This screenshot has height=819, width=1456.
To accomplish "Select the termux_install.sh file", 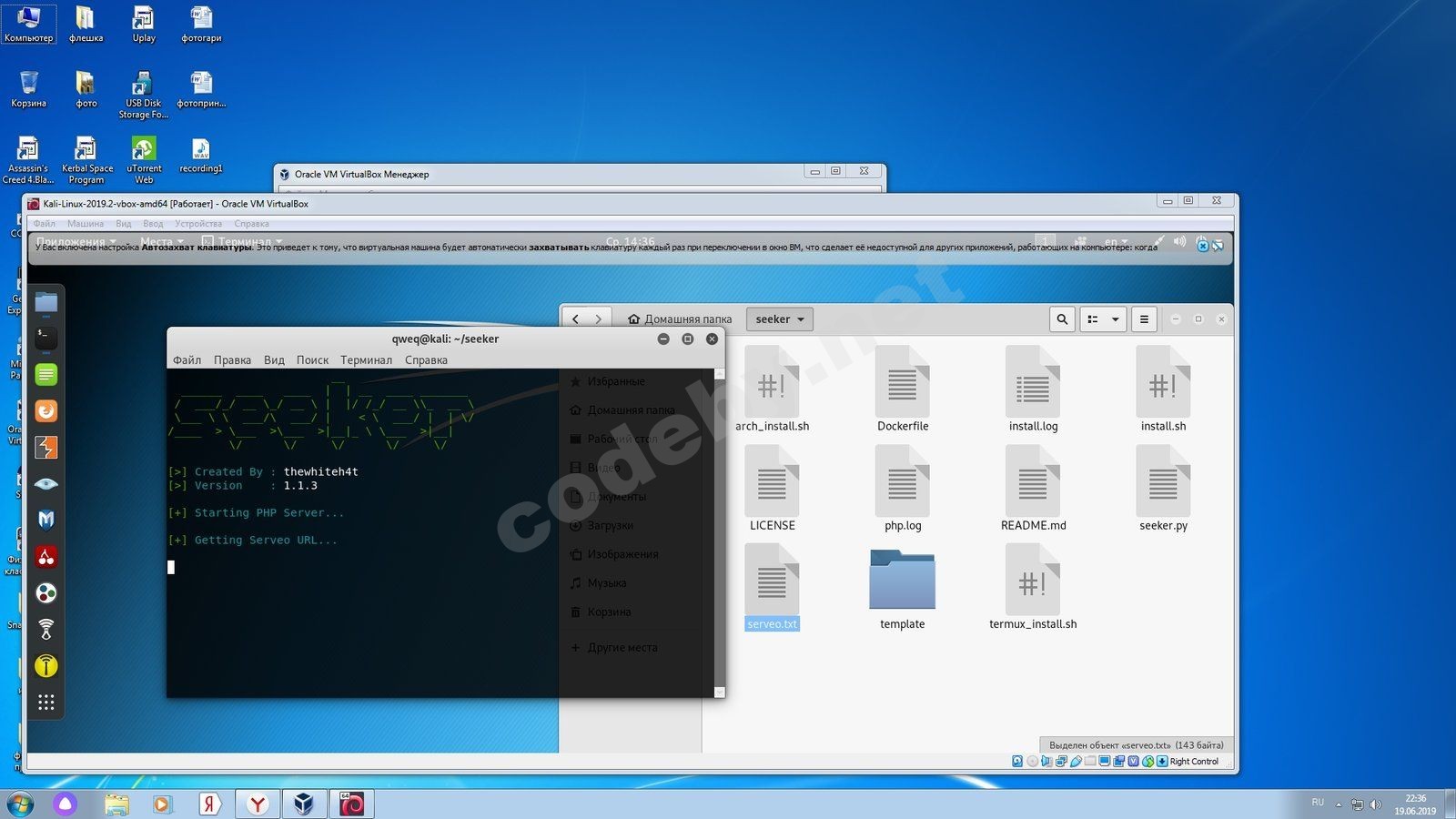I will click(x=1033, y=588).
